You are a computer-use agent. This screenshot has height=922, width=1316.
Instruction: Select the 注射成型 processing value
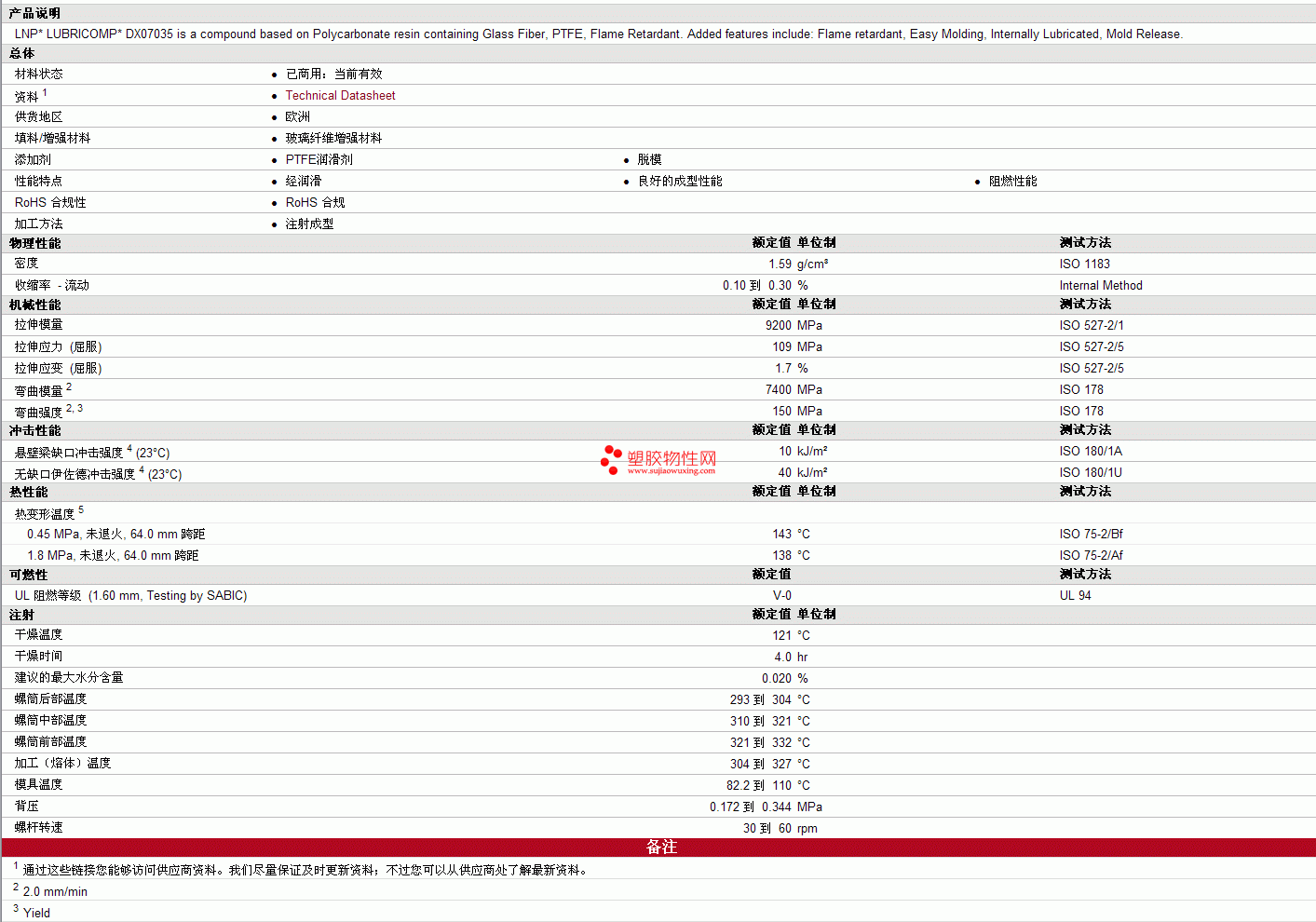309,224
